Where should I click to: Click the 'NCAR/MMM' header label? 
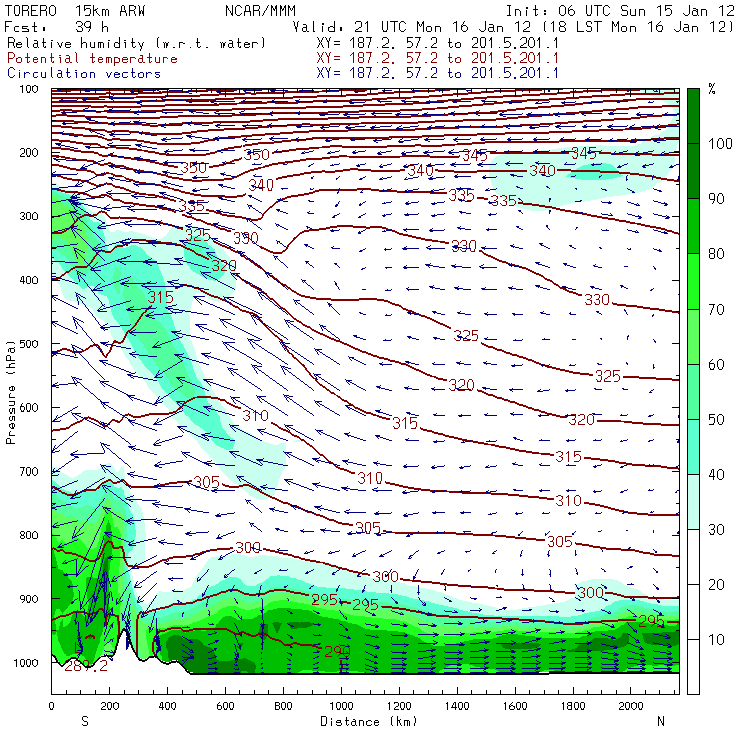[261, 11]
